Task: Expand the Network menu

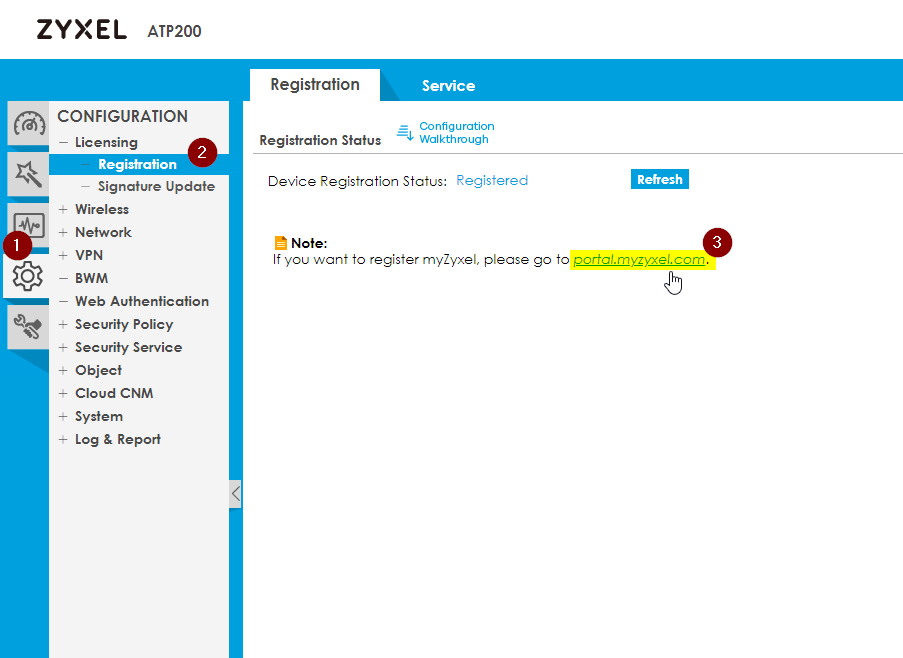Action: point(63,233)
